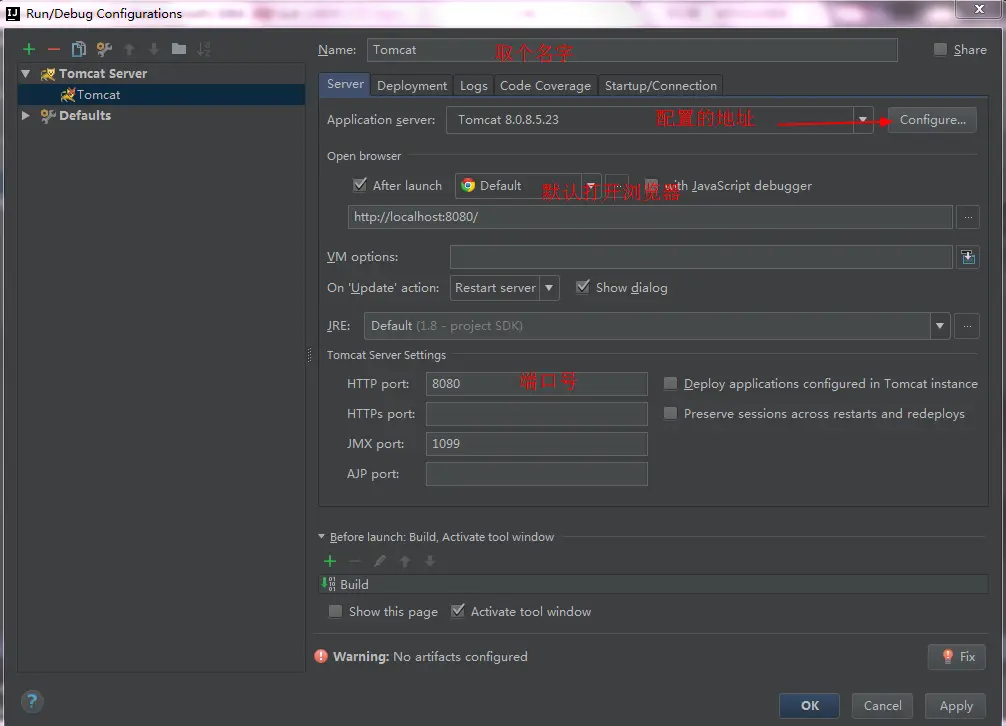Close the Run/Debug Configurations dialog
Screen dimensions: 1006x726
979,8
